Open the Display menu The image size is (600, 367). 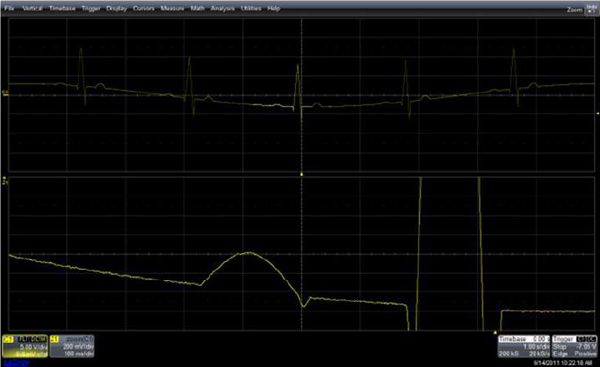(x=116, y=8)
